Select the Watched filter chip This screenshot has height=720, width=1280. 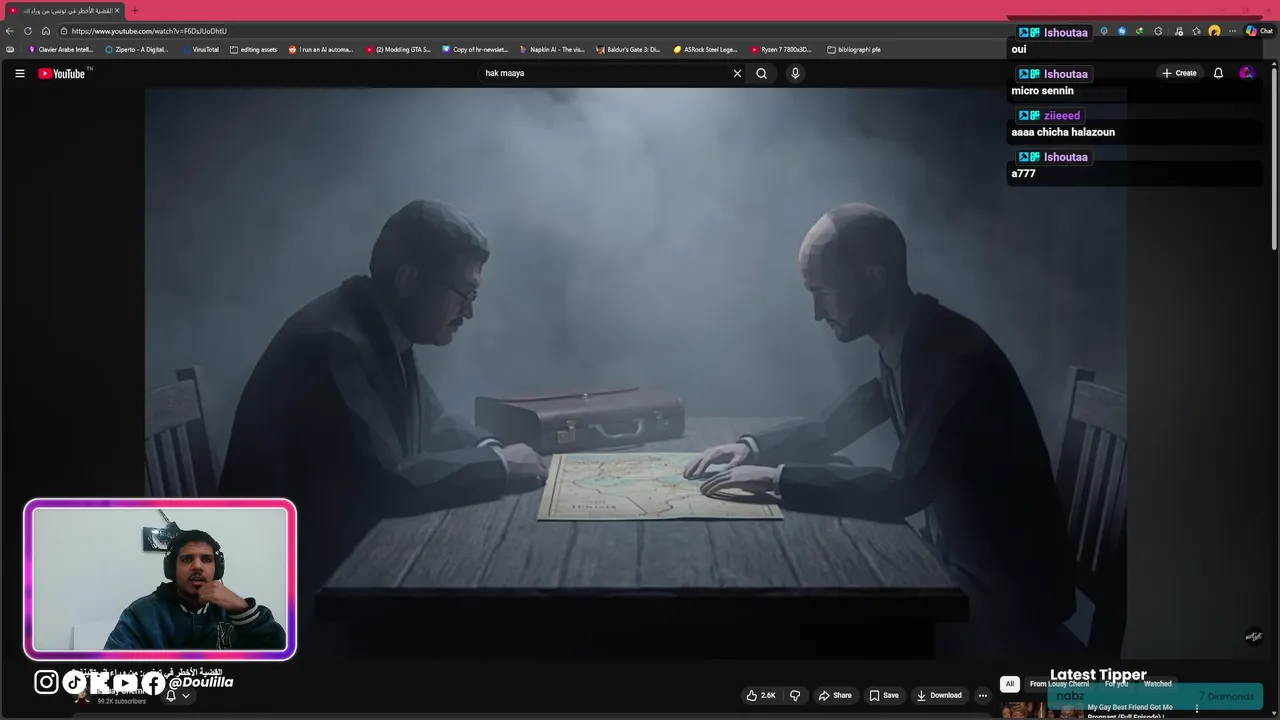point(1158,684)
